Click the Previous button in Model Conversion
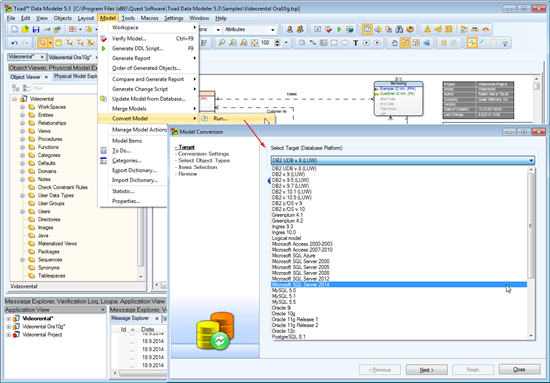This screenshot has width=550, height=383. [x=380, y=370]
